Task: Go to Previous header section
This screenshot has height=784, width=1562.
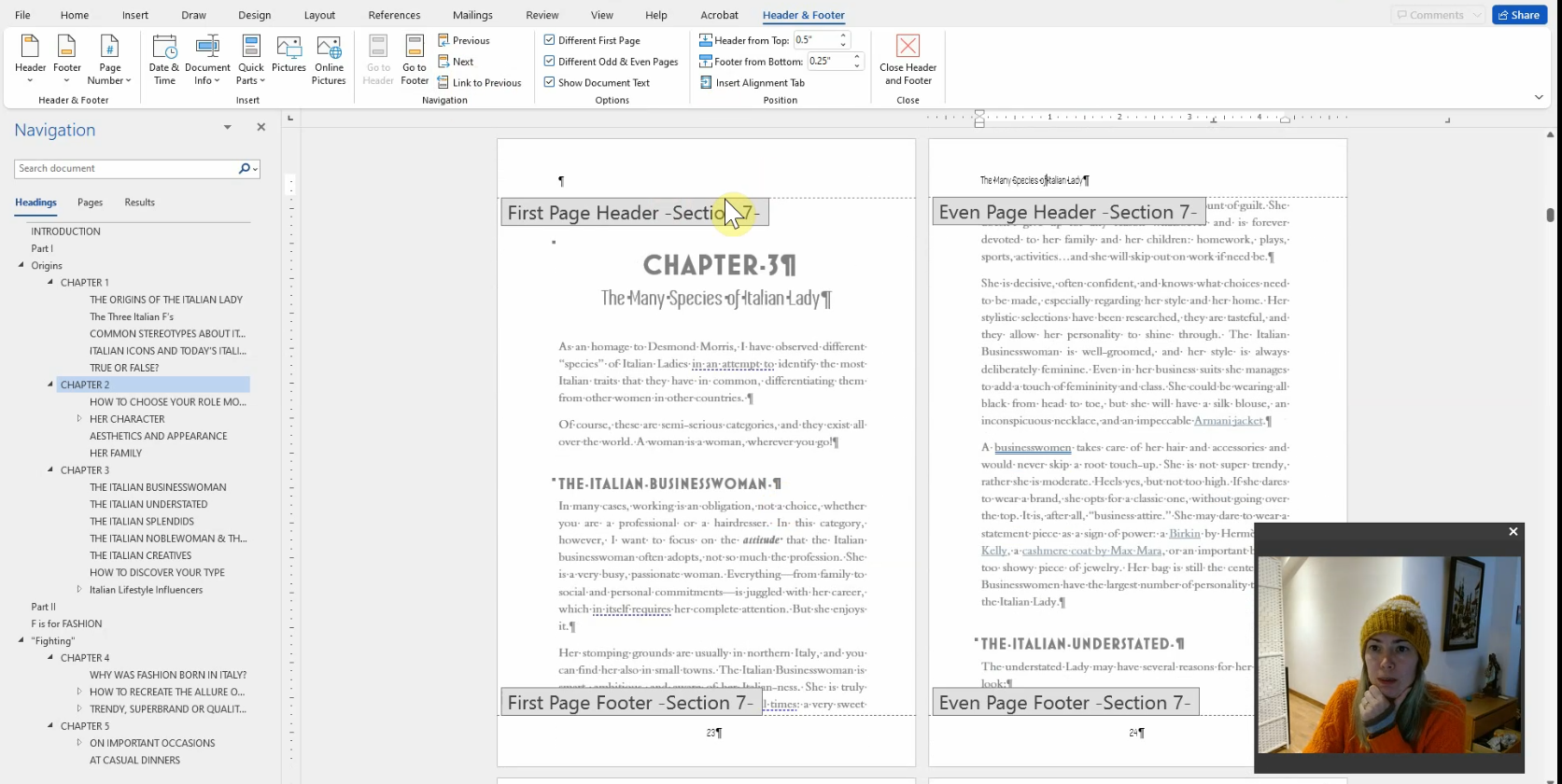Action: 464,41
